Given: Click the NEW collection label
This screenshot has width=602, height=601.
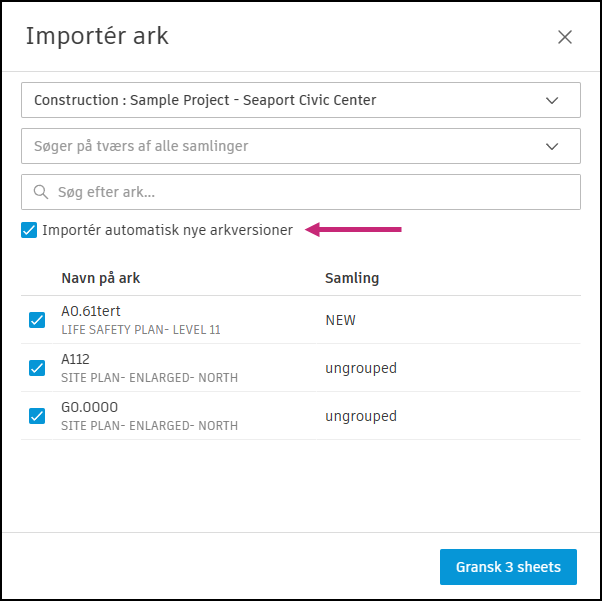Looking at the screenshot, I should [340, 320].
